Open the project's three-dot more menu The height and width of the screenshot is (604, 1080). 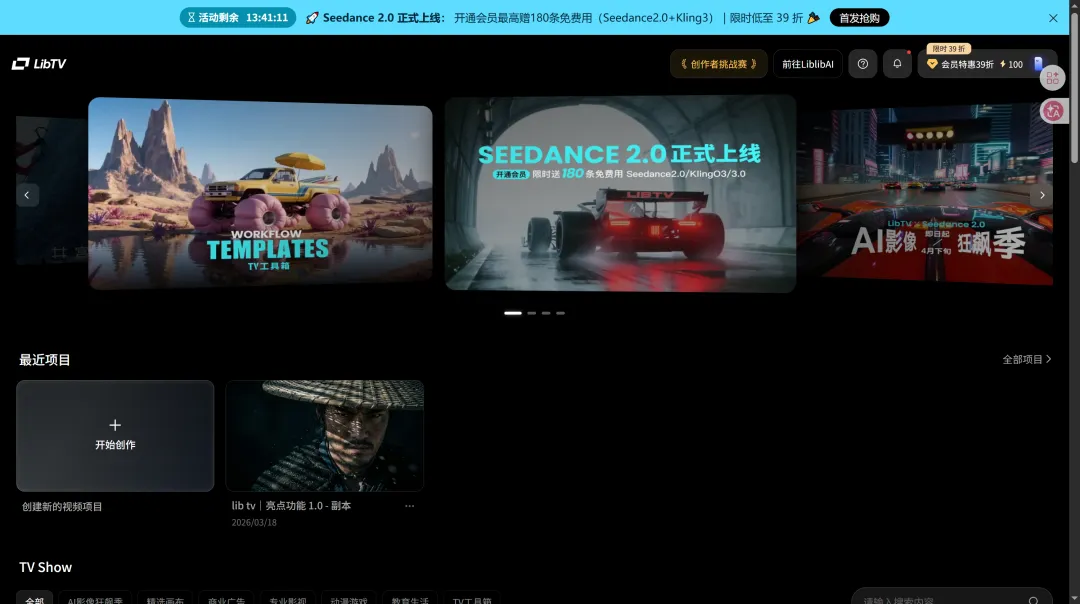(x=410, y=506)
